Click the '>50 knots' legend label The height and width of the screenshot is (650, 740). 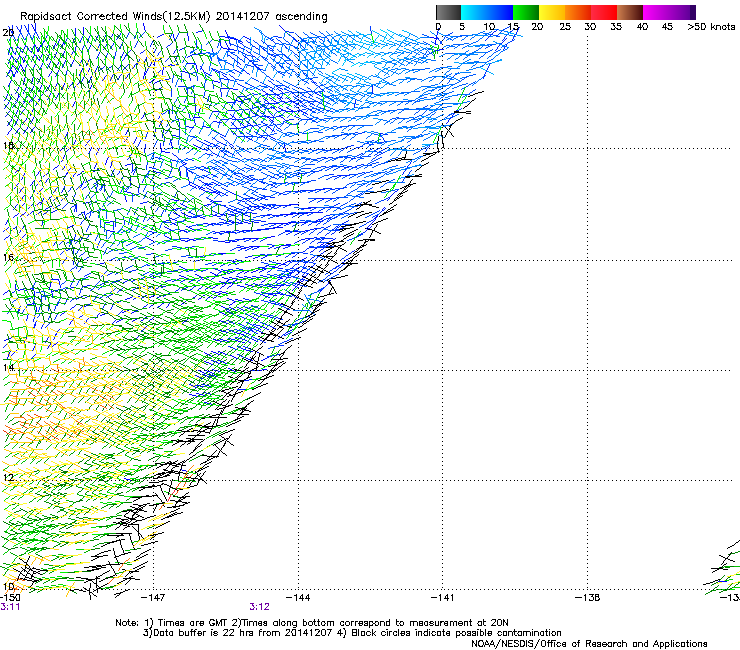711,27
